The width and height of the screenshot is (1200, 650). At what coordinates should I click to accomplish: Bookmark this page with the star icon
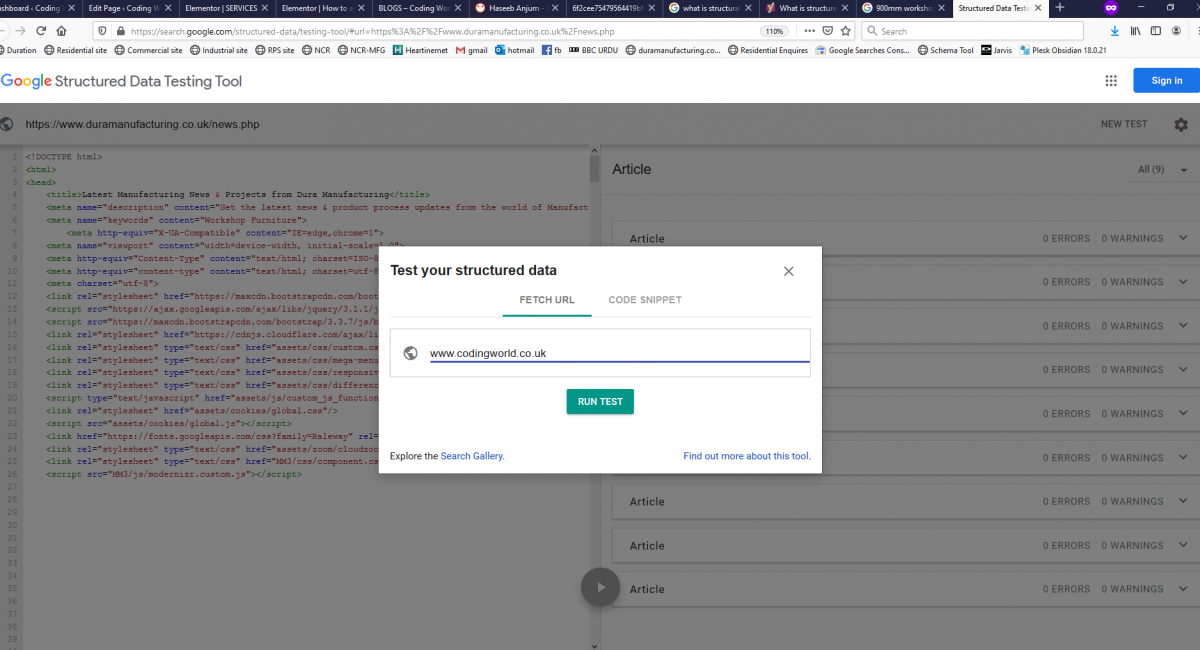(x=846, y=31)
